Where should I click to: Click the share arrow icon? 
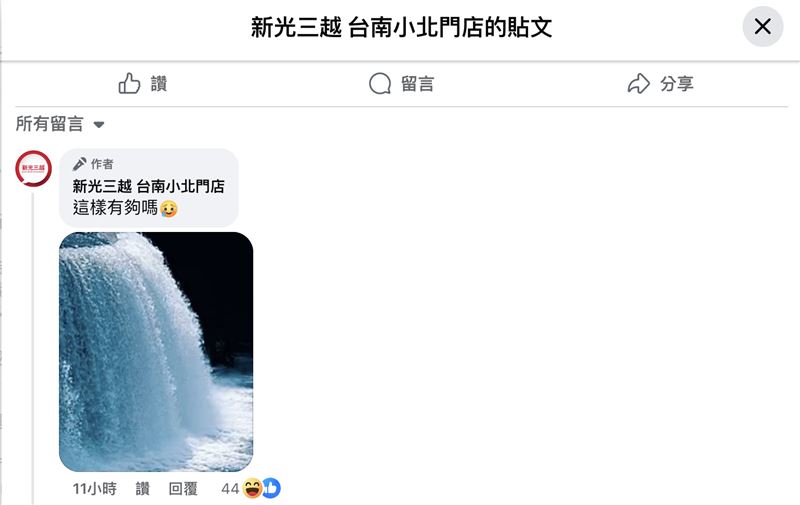point(638,84)
